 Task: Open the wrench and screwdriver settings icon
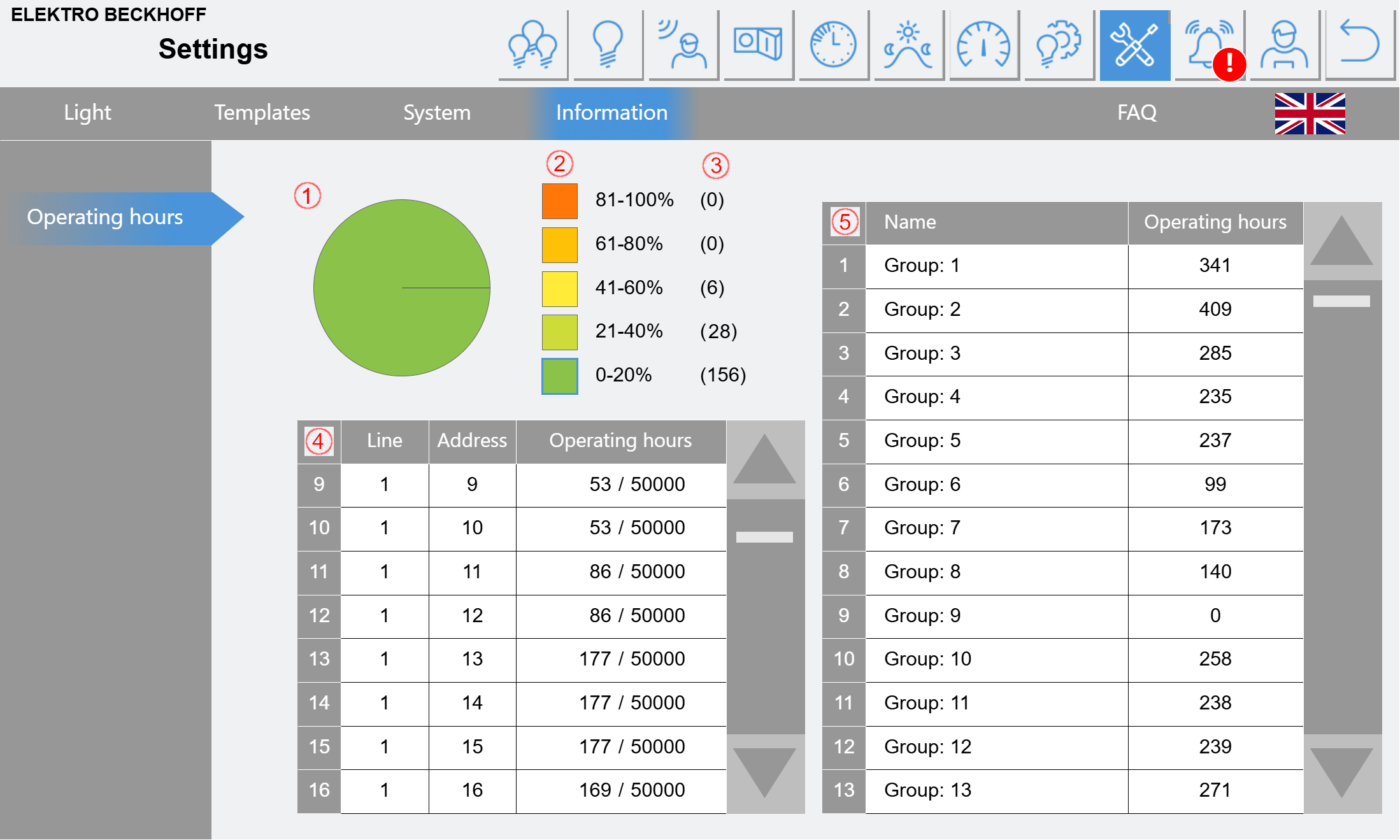click(1134, 45)
